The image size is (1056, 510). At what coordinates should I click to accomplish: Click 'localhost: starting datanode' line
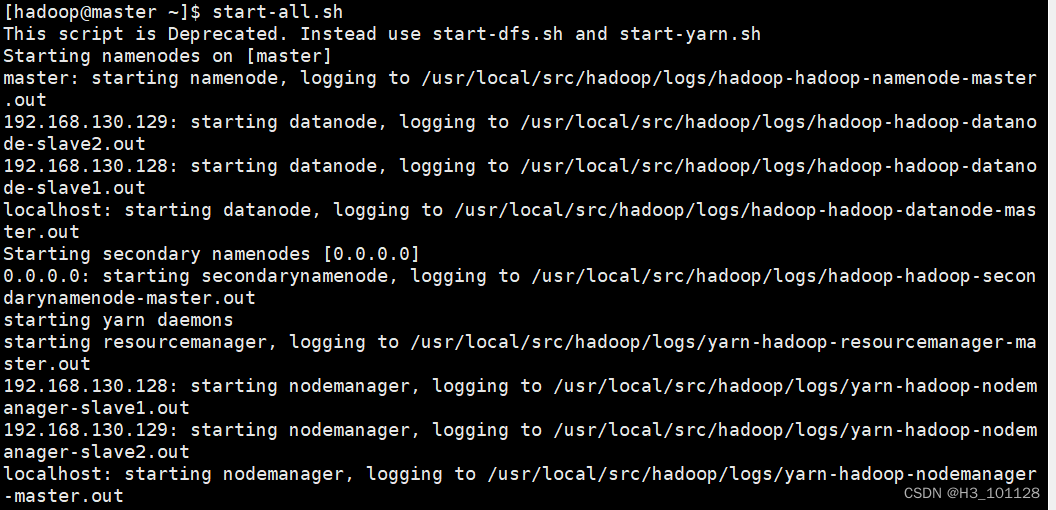click(520, 210)
